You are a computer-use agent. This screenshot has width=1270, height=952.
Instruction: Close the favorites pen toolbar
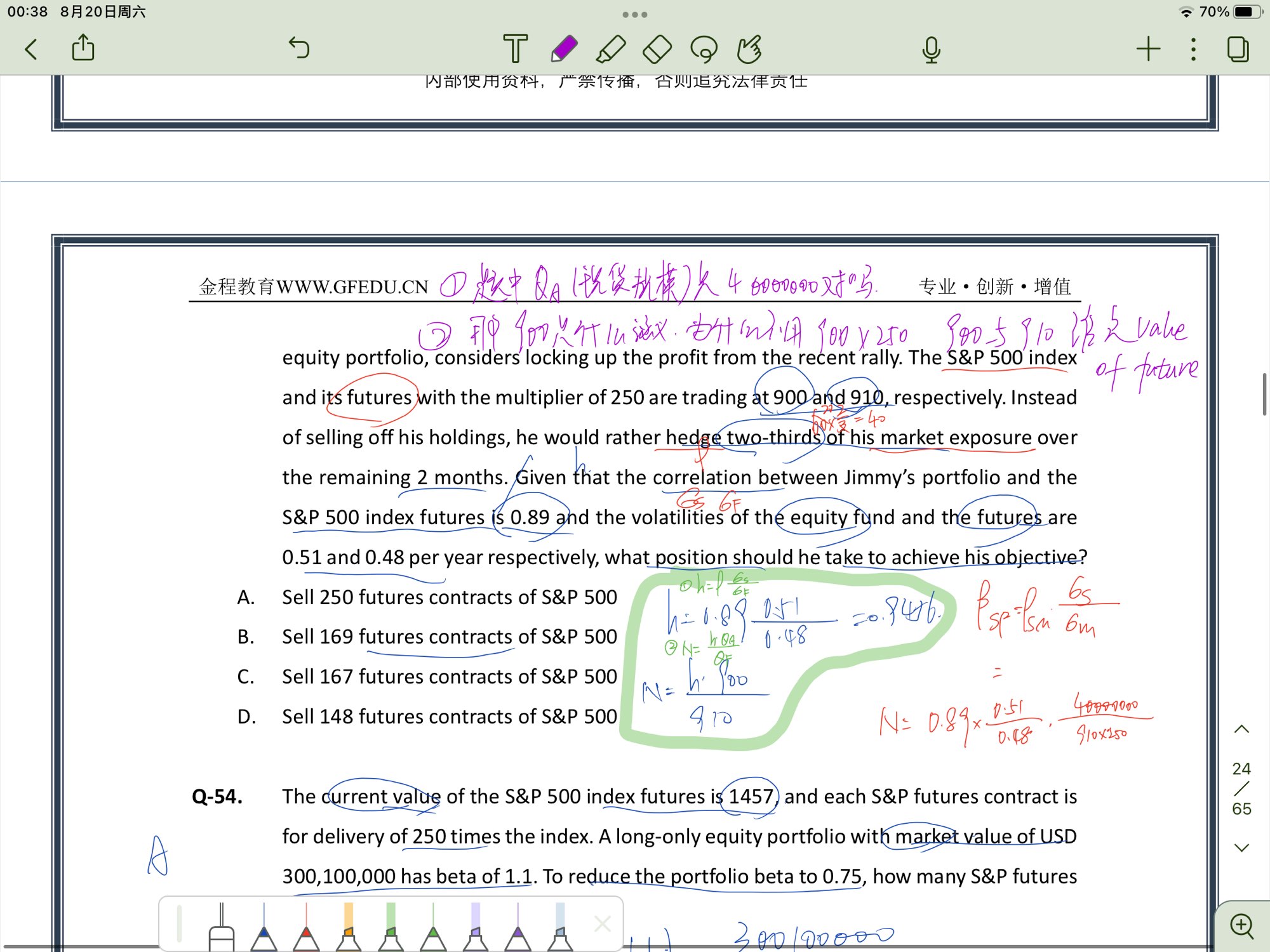(602, 924)
